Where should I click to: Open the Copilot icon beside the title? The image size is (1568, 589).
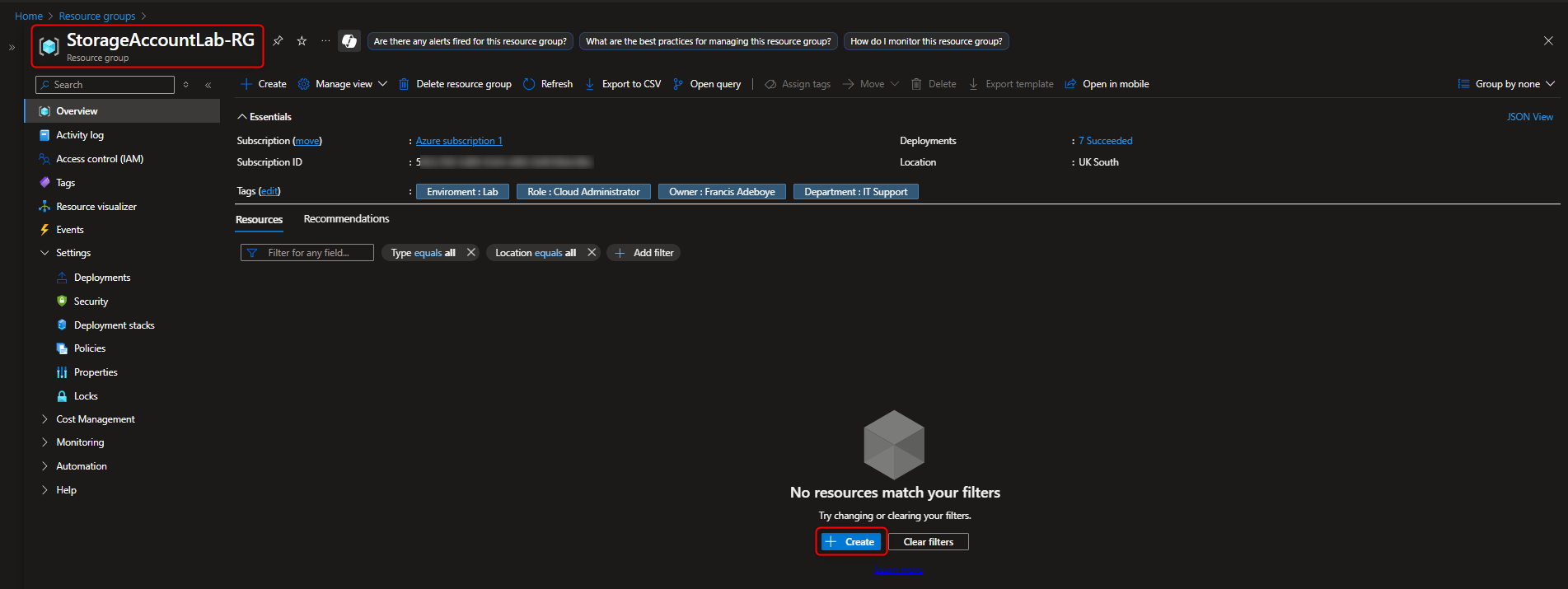[349, 41]
